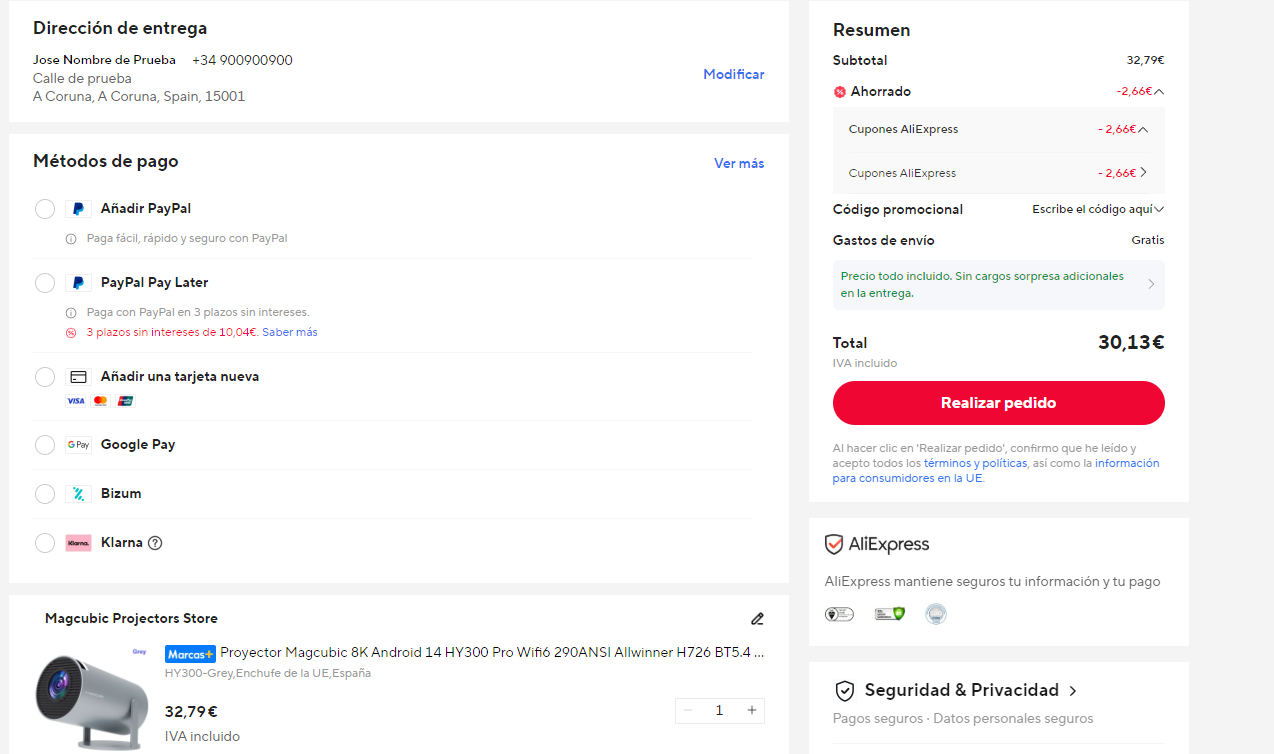
Task: Collapse first Cupones AliExpress row chevron
Action: [1143, 129]
